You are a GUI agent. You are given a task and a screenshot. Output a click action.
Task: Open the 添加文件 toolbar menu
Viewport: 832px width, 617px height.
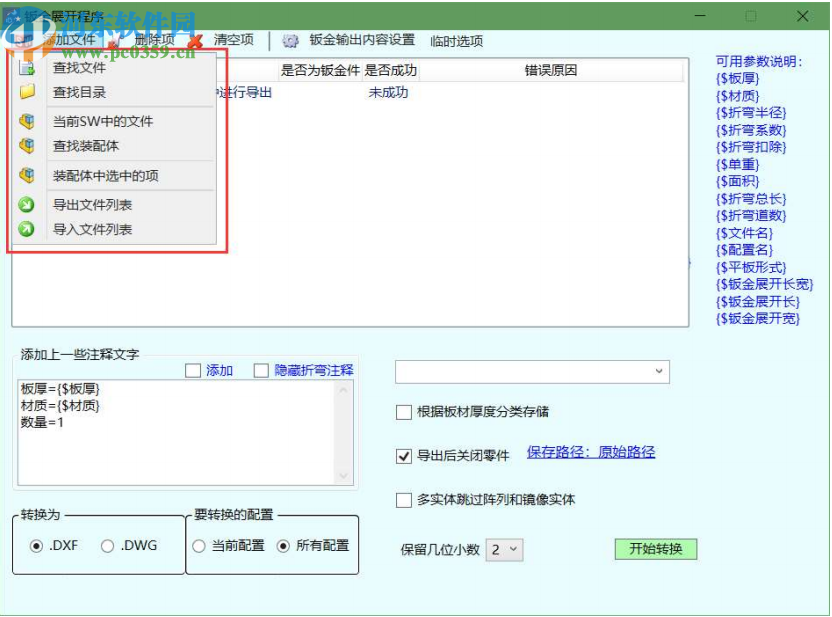point(70,39)
